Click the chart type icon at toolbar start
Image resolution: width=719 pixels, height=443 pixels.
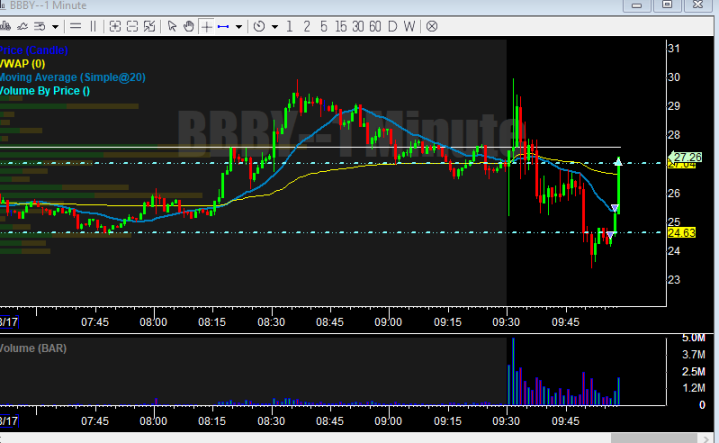coord(5,27)
